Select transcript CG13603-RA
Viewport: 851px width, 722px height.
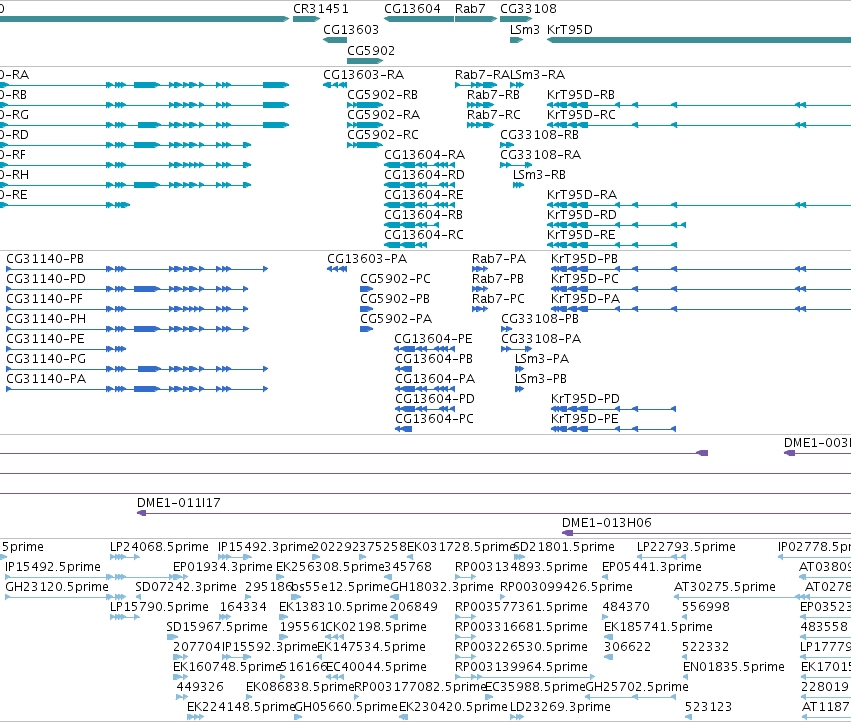point(363,75)
